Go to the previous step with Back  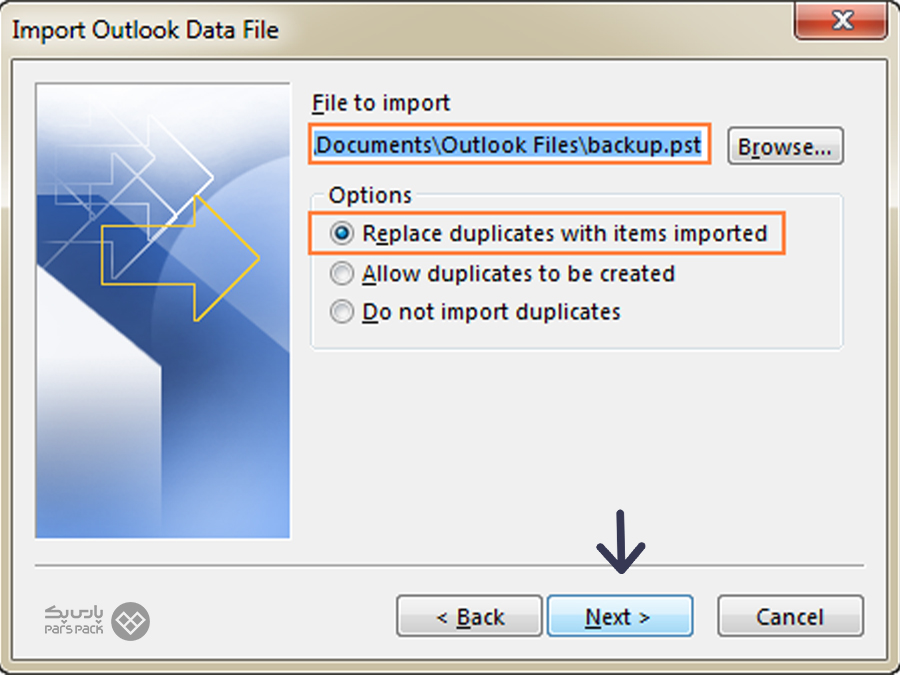click(469, 616)
